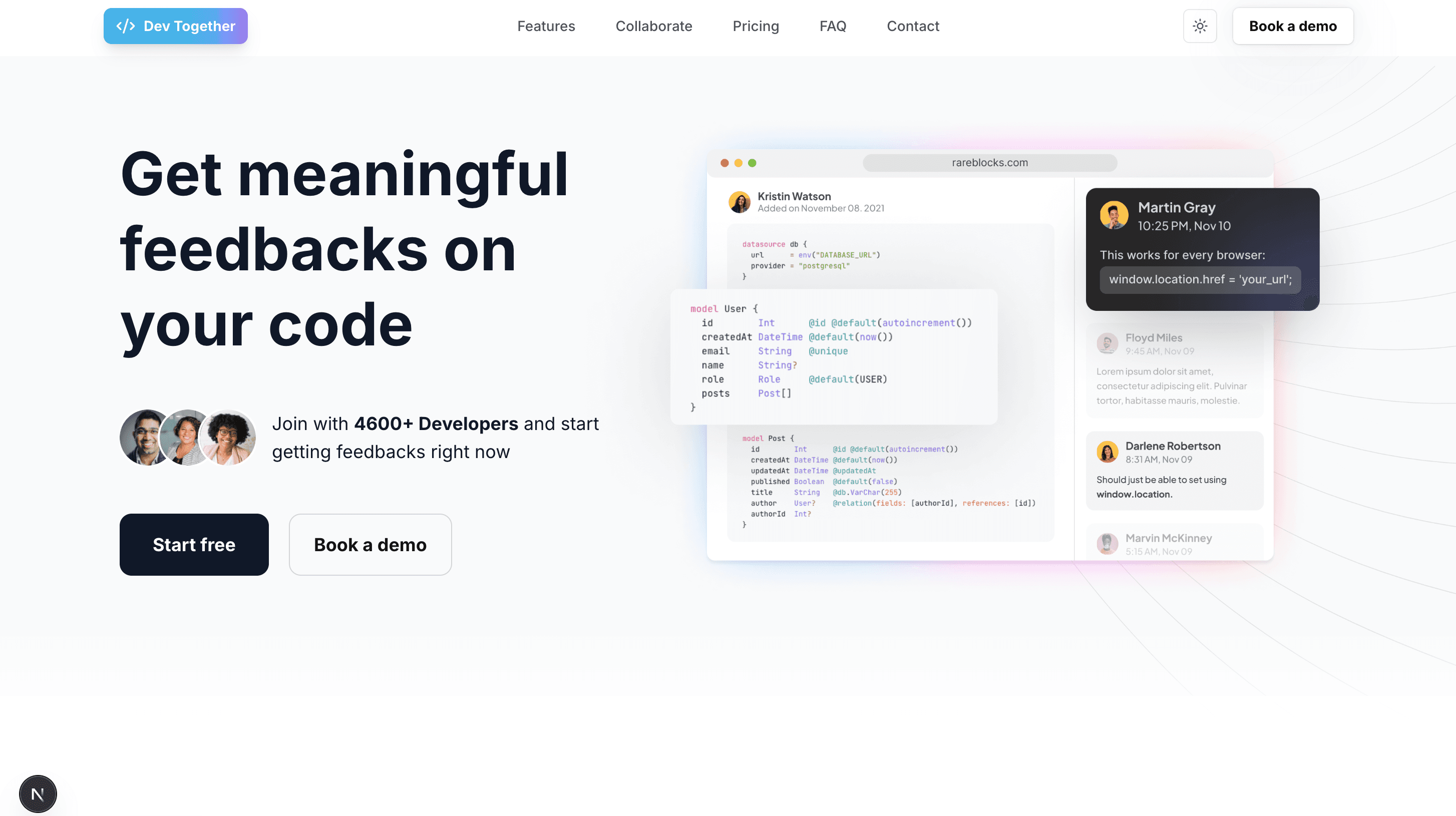
Task: Go to the Collaborate section
Action: (x=653, y=26)
